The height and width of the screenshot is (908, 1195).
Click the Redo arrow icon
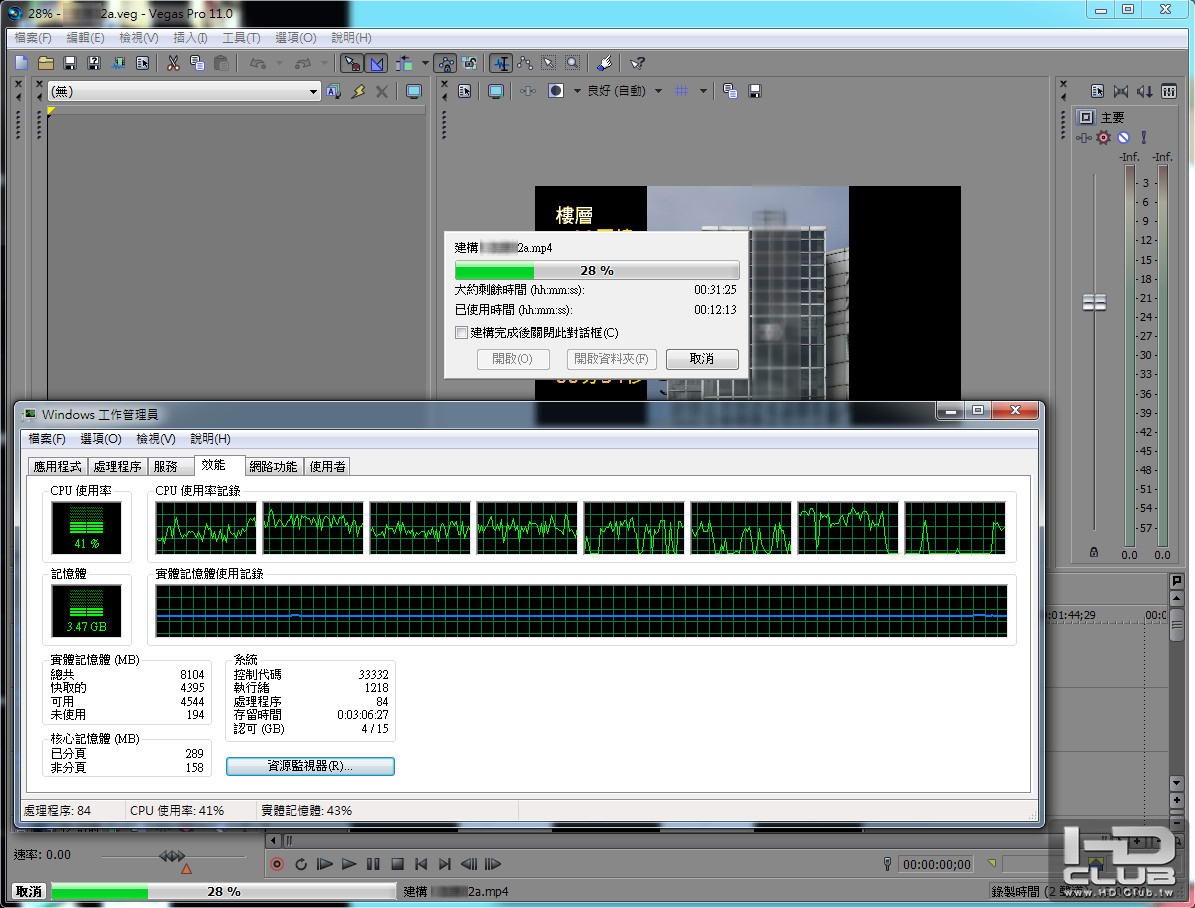(x=303, y=63)
